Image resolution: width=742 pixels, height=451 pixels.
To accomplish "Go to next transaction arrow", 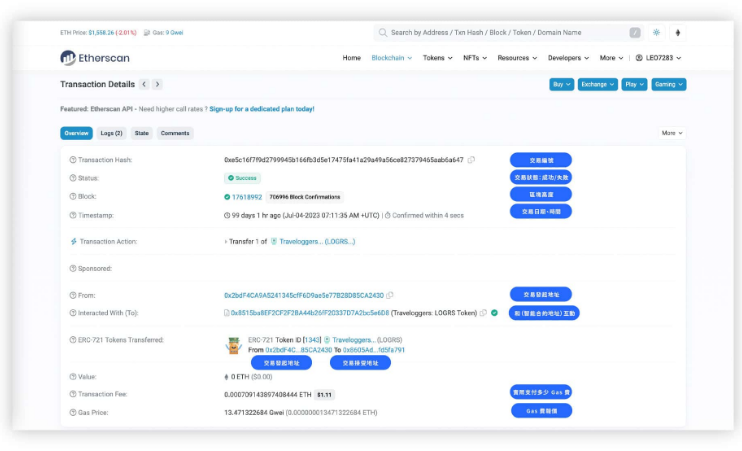I will pos(158,84).
